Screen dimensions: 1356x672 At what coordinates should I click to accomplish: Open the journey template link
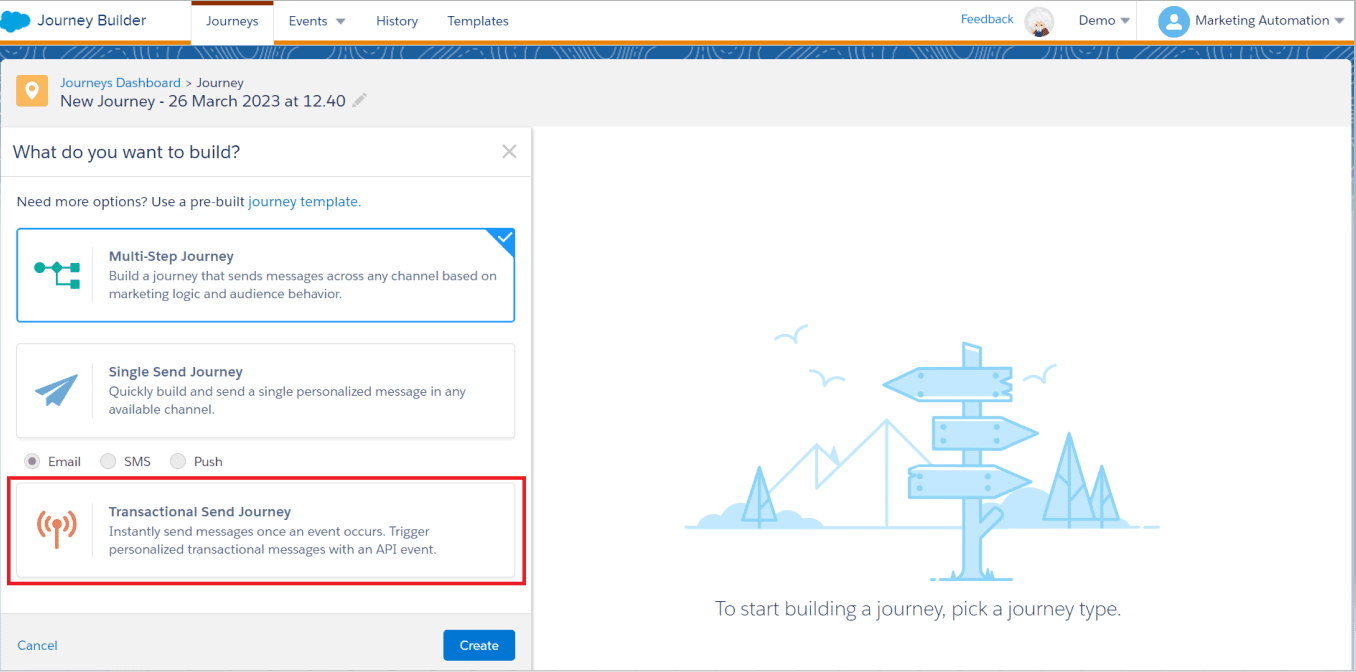click(x=304, y=201)
